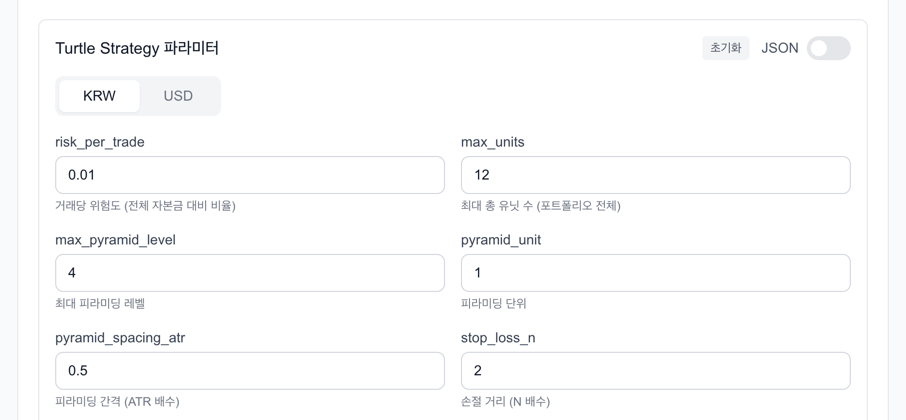Switch to the USD tab
Viewport: 906px width, 420px height.
pyautogui.click(x=178, y=96)
